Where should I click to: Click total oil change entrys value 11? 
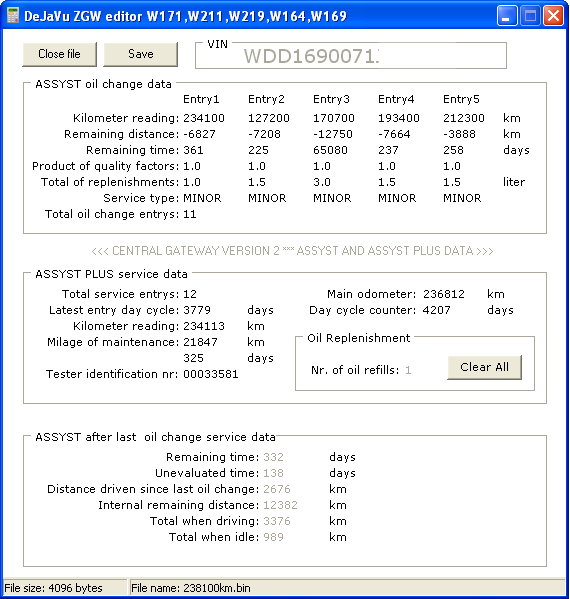point(190,214)
